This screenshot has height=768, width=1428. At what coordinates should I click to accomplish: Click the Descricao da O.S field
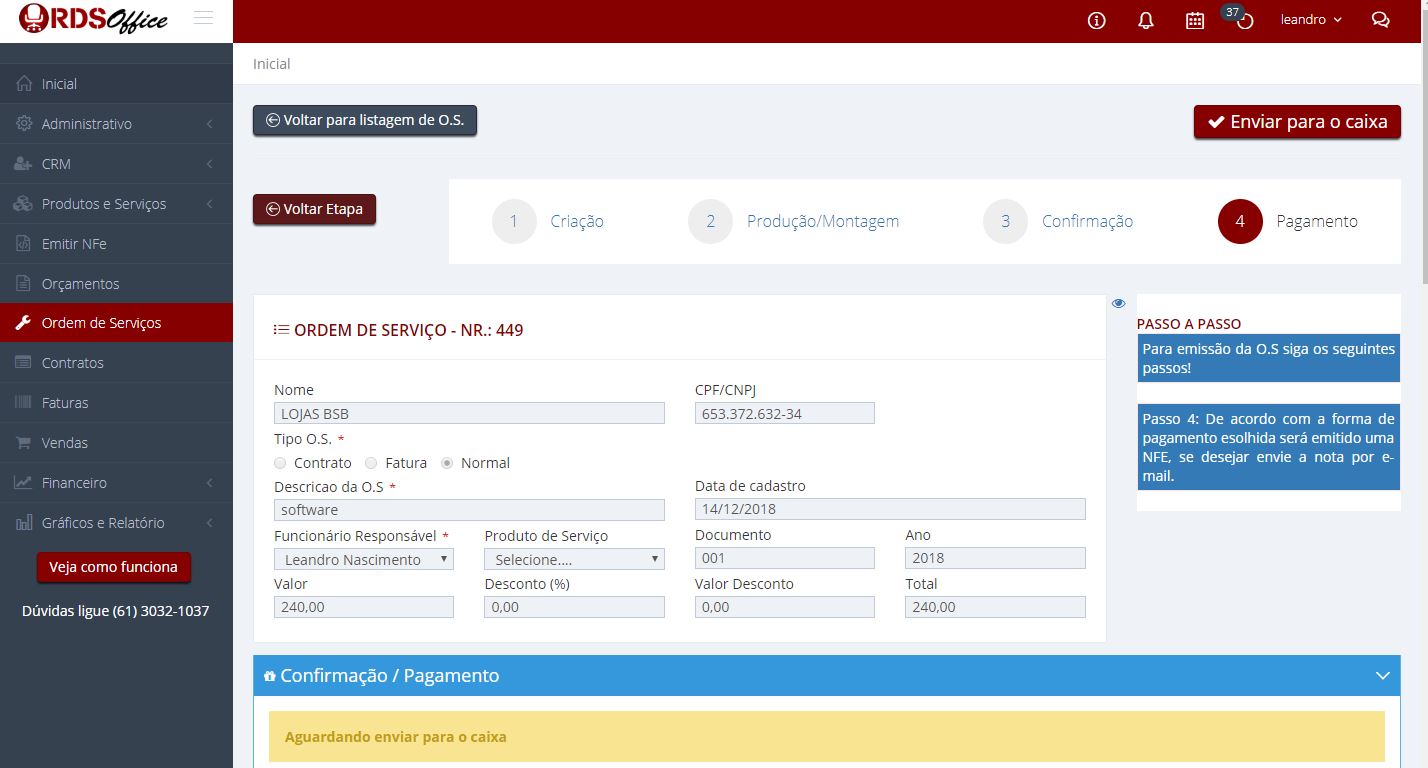[x=469, y=510]
